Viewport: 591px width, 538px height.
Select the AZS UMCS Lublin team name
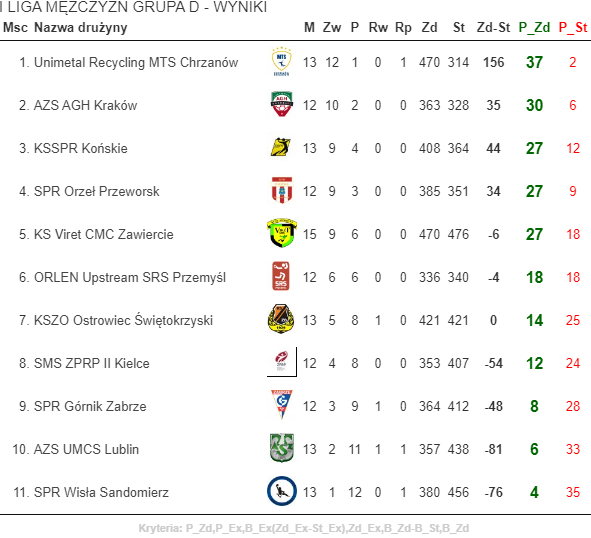[x=86, y=449]
